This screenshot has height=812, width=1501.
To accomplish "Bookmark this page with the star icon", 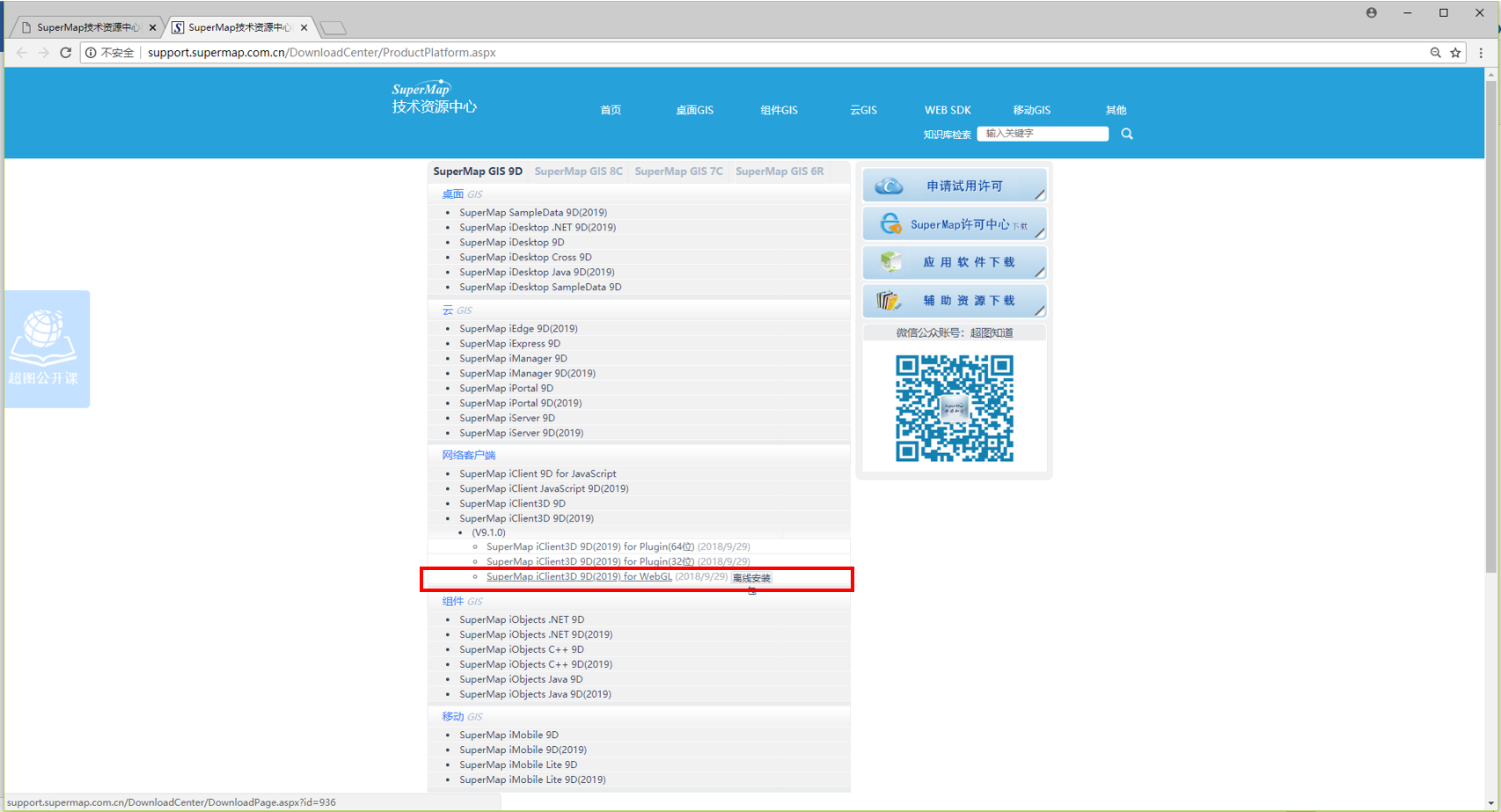I will click(x=1455, y=53).
